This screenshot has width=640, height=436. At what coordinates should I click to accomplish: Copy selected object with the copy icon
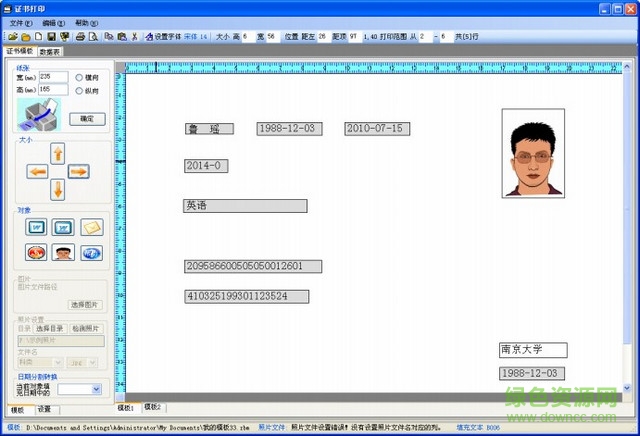(x=109, y=37)
